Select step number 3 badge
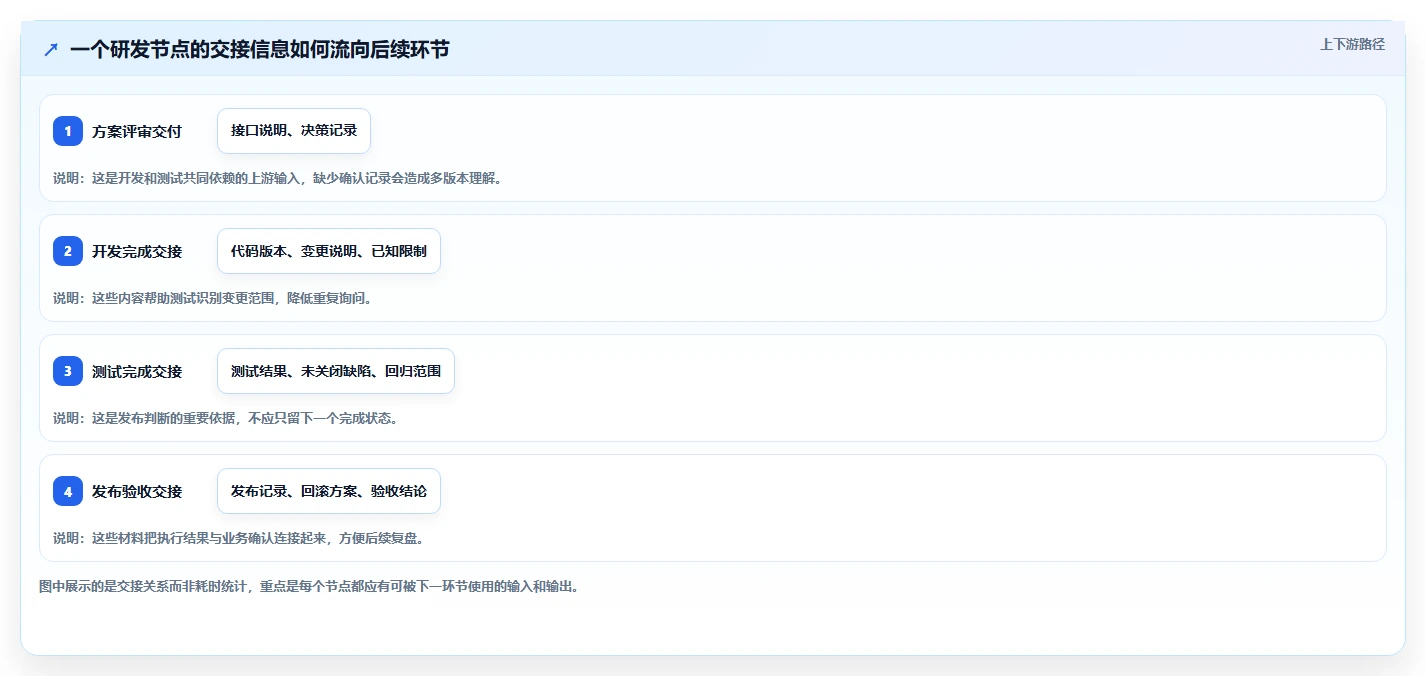Viewport: 1426px width, 676px height. [x=68, y=371]
